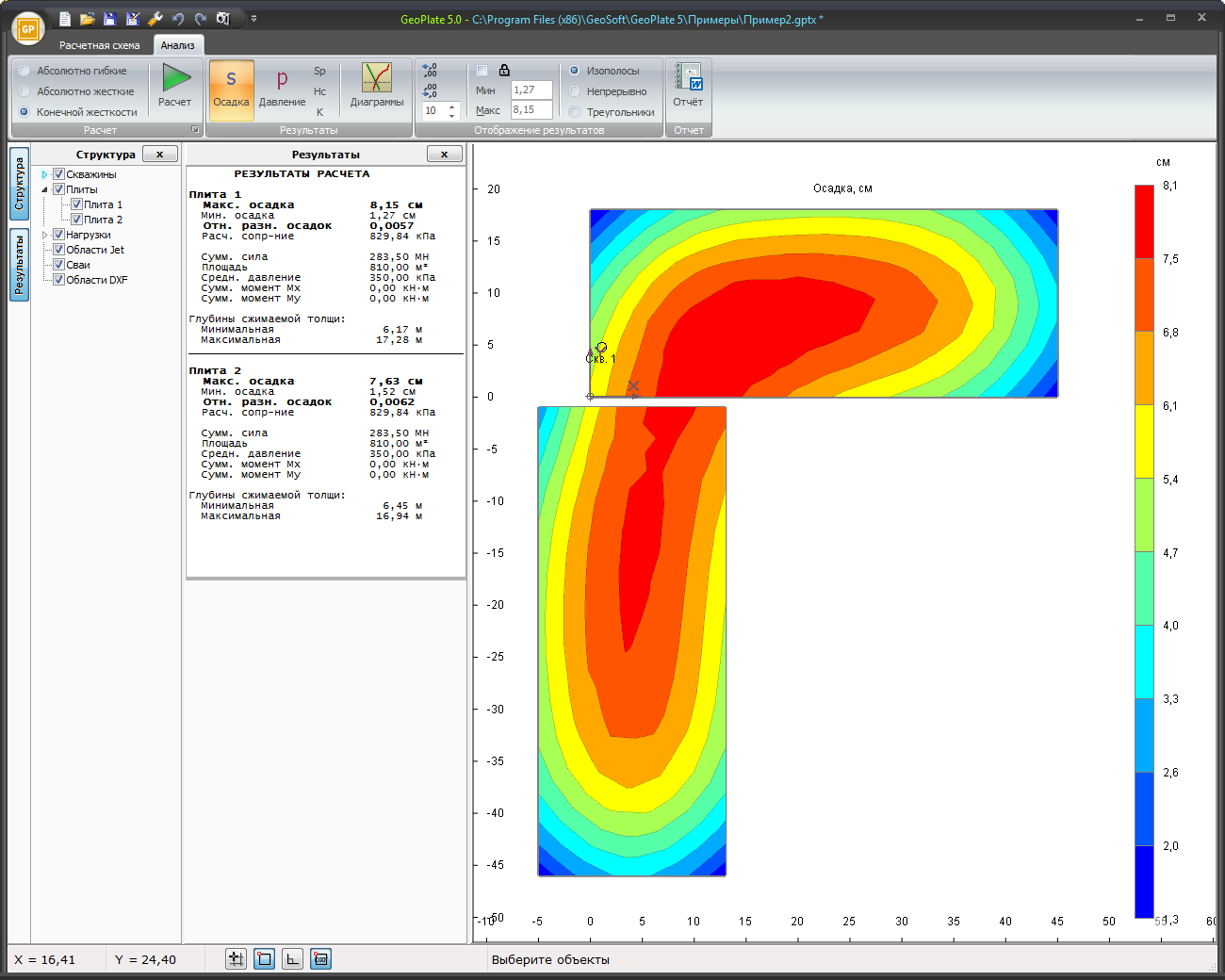Switch to Расчетная схема ribbon tab
The image size is (1225, 980).
click(x=100, y=45)
